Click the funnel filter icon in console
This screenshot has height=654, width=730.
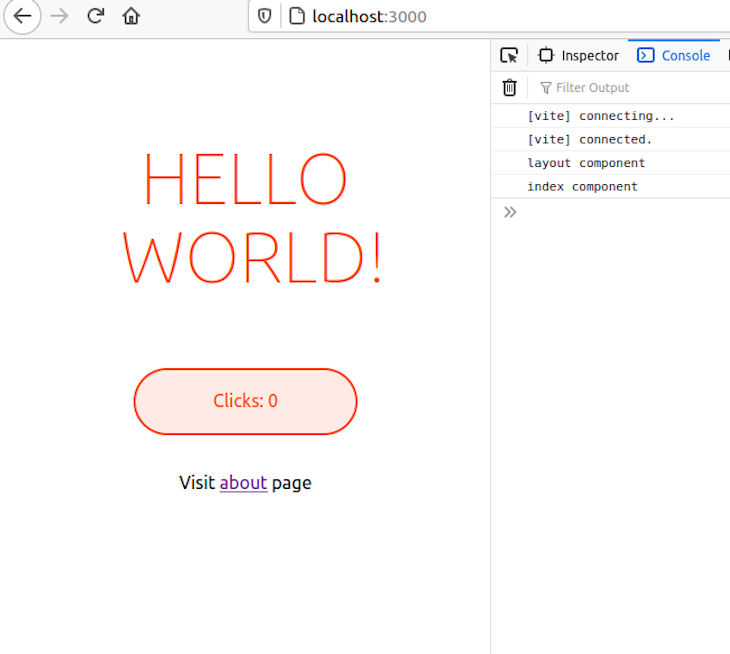546,88
